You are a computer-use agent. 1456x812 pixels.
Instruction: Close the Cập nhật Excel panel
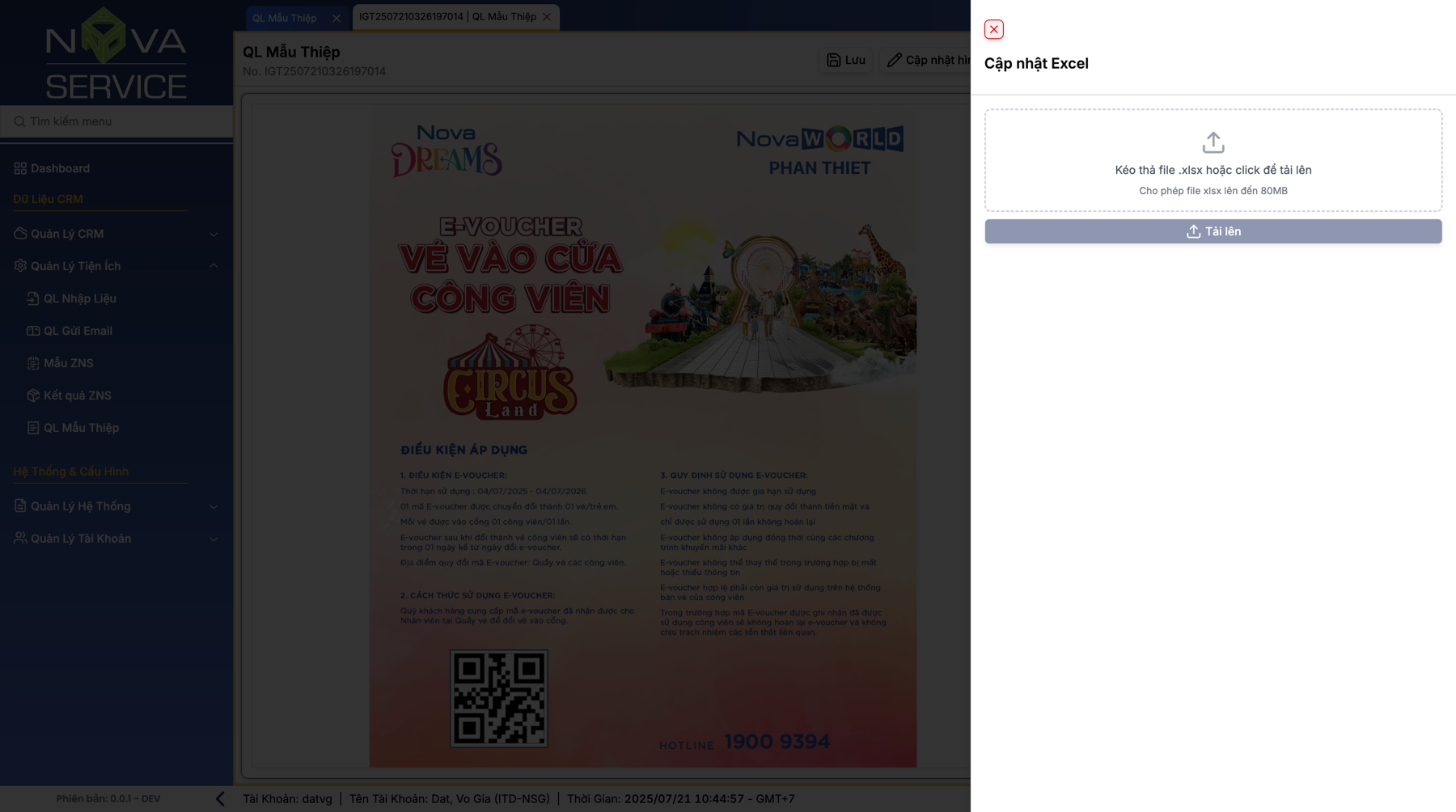click(x=993, y=29)
